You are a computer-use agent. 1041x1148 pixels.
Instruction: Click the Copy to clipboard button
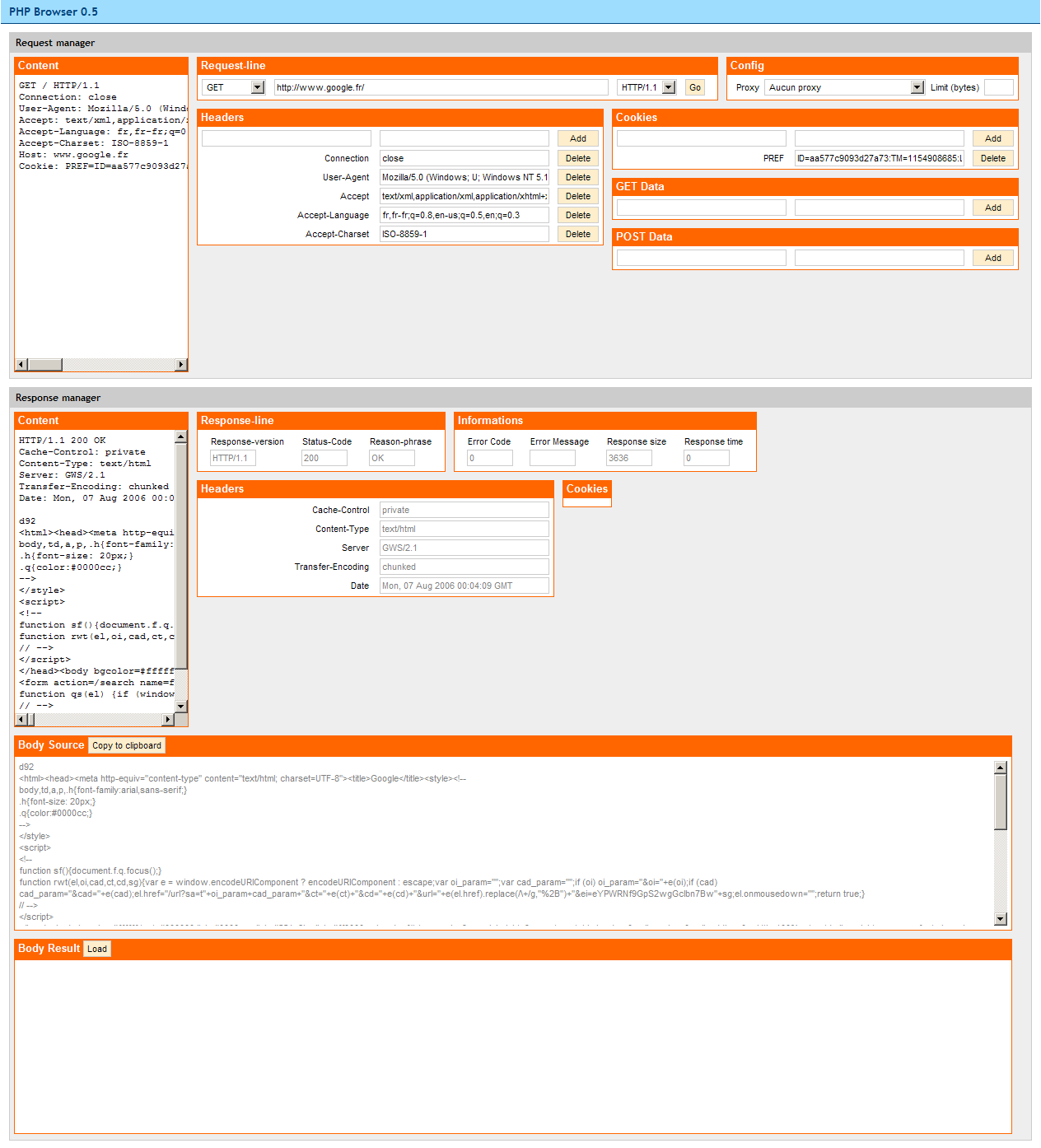pos(127,745)
